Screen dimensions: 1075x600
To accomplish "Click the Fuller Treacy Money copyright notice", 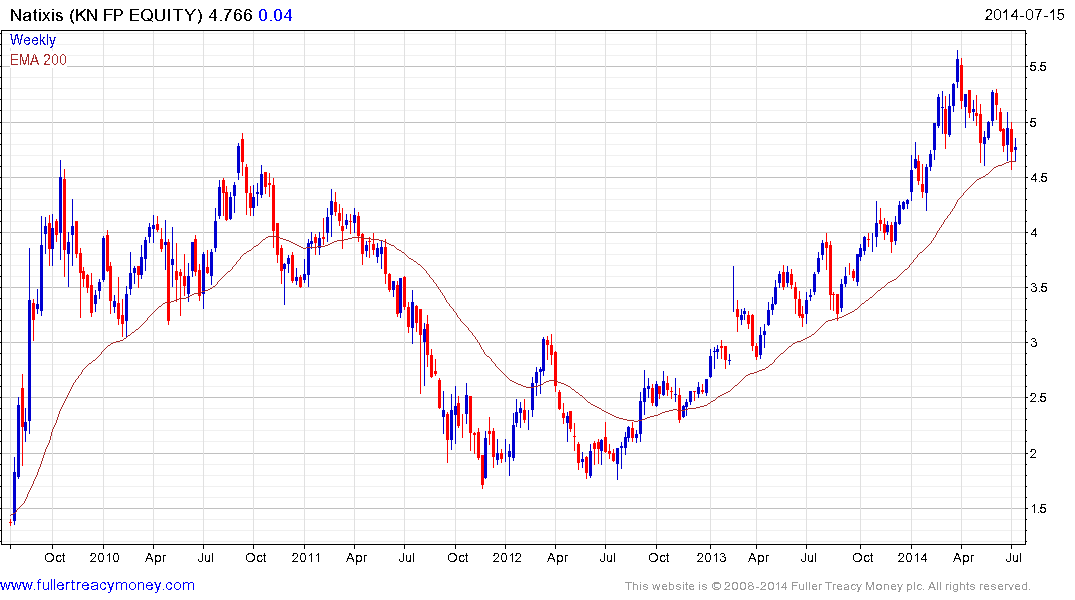I will coord(826,586).
